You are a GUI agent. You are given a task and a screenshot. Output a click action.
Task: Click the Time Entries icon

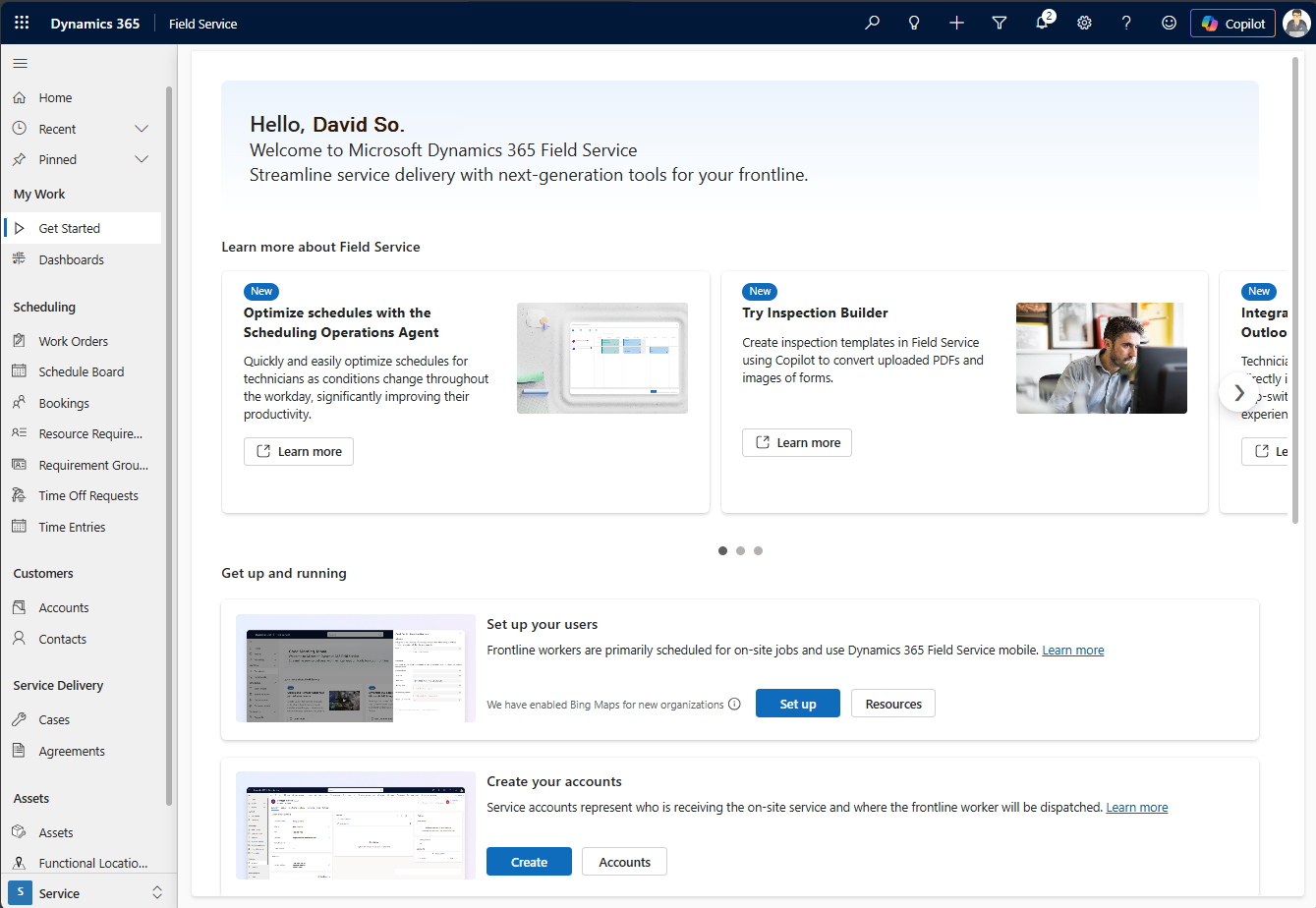point(19,527)
